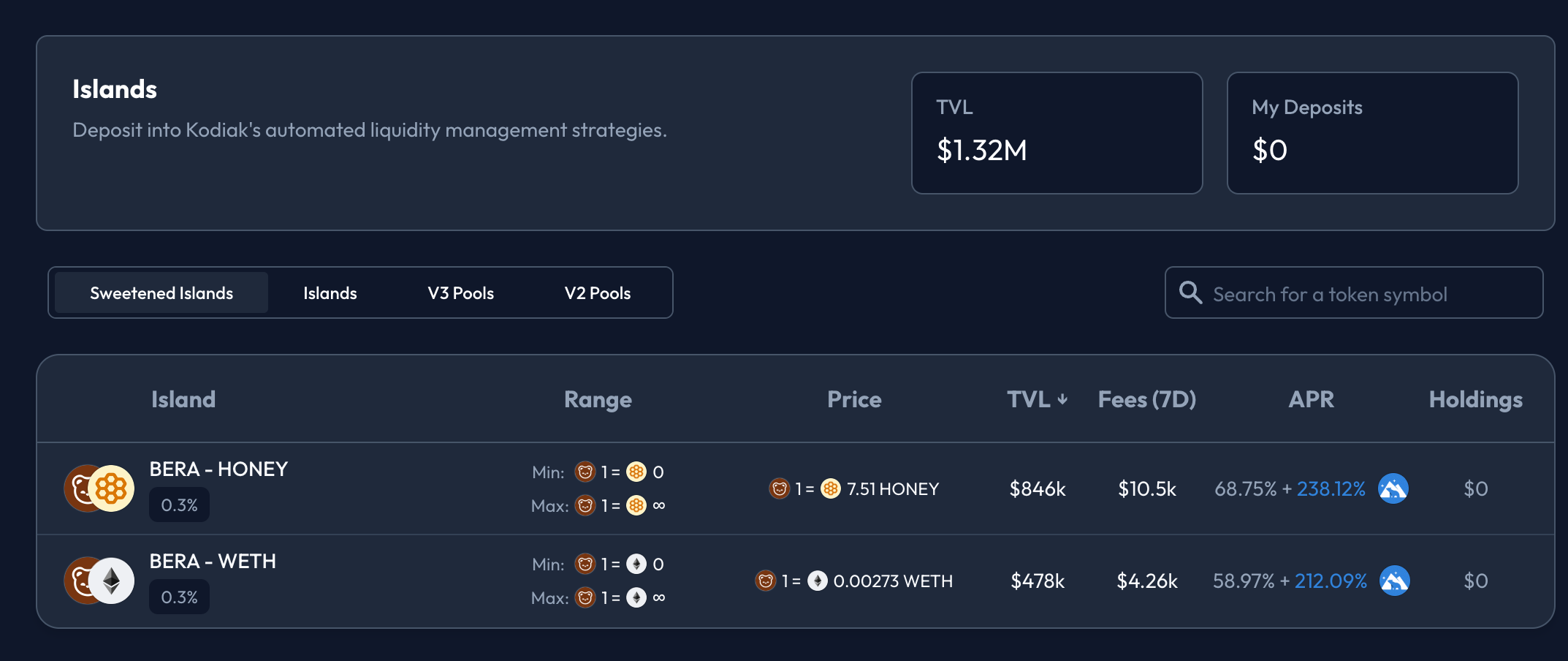Click the My Deposits $0 summary card
The height and width of the screenshot is (661, 1568).
point(1373,133)
